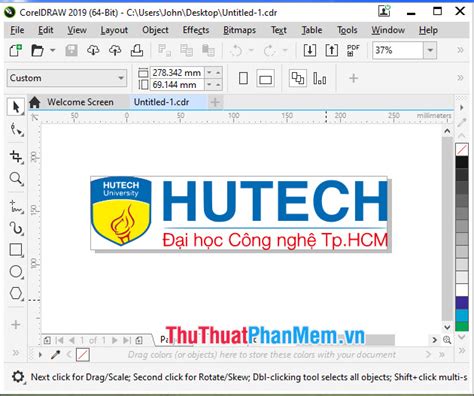Click the new document tab plus button

pyautogui.click(x=215, y=102)
